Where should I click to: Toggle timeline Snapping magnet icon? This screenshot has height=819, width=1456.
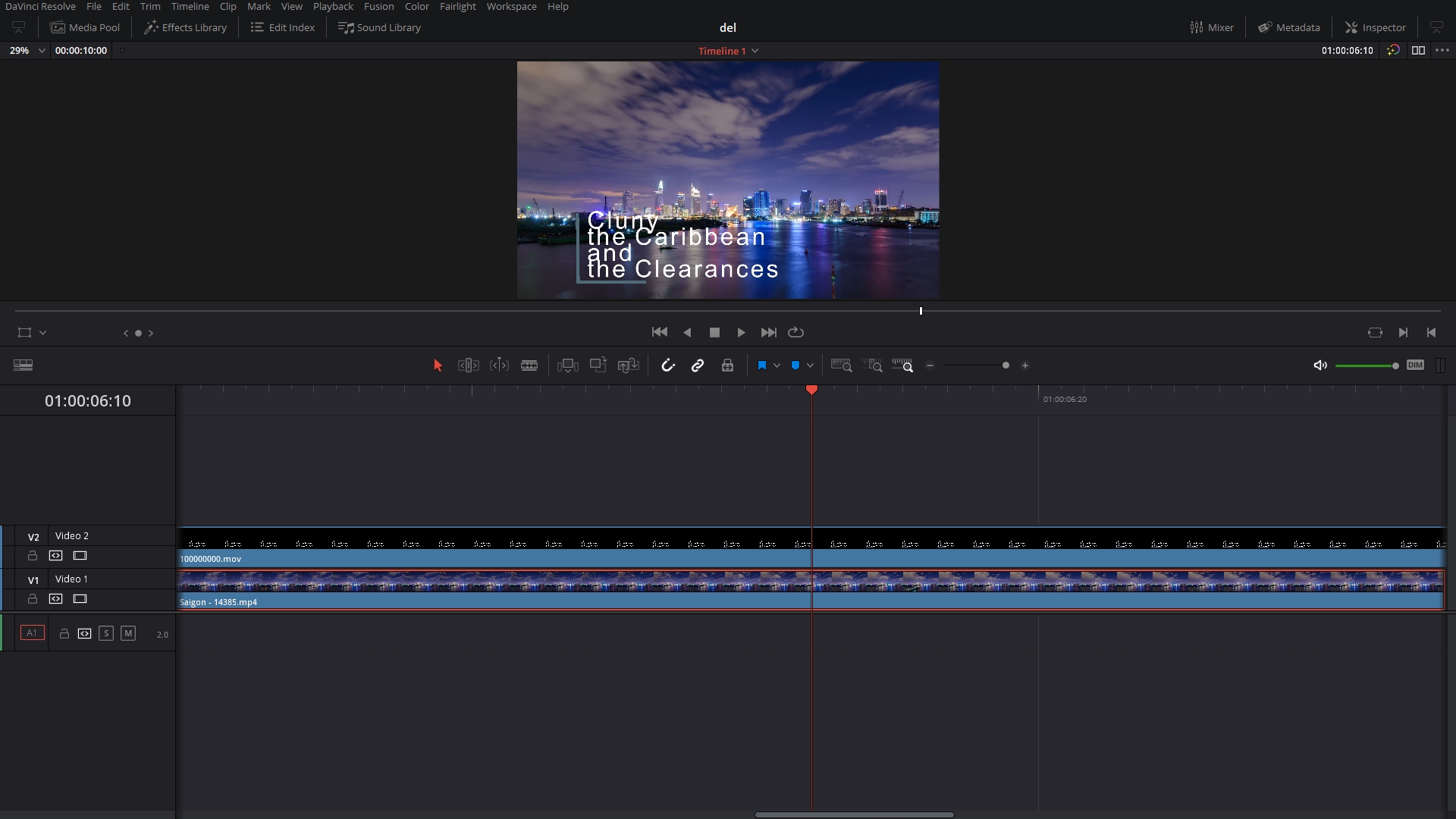(668, 366)
